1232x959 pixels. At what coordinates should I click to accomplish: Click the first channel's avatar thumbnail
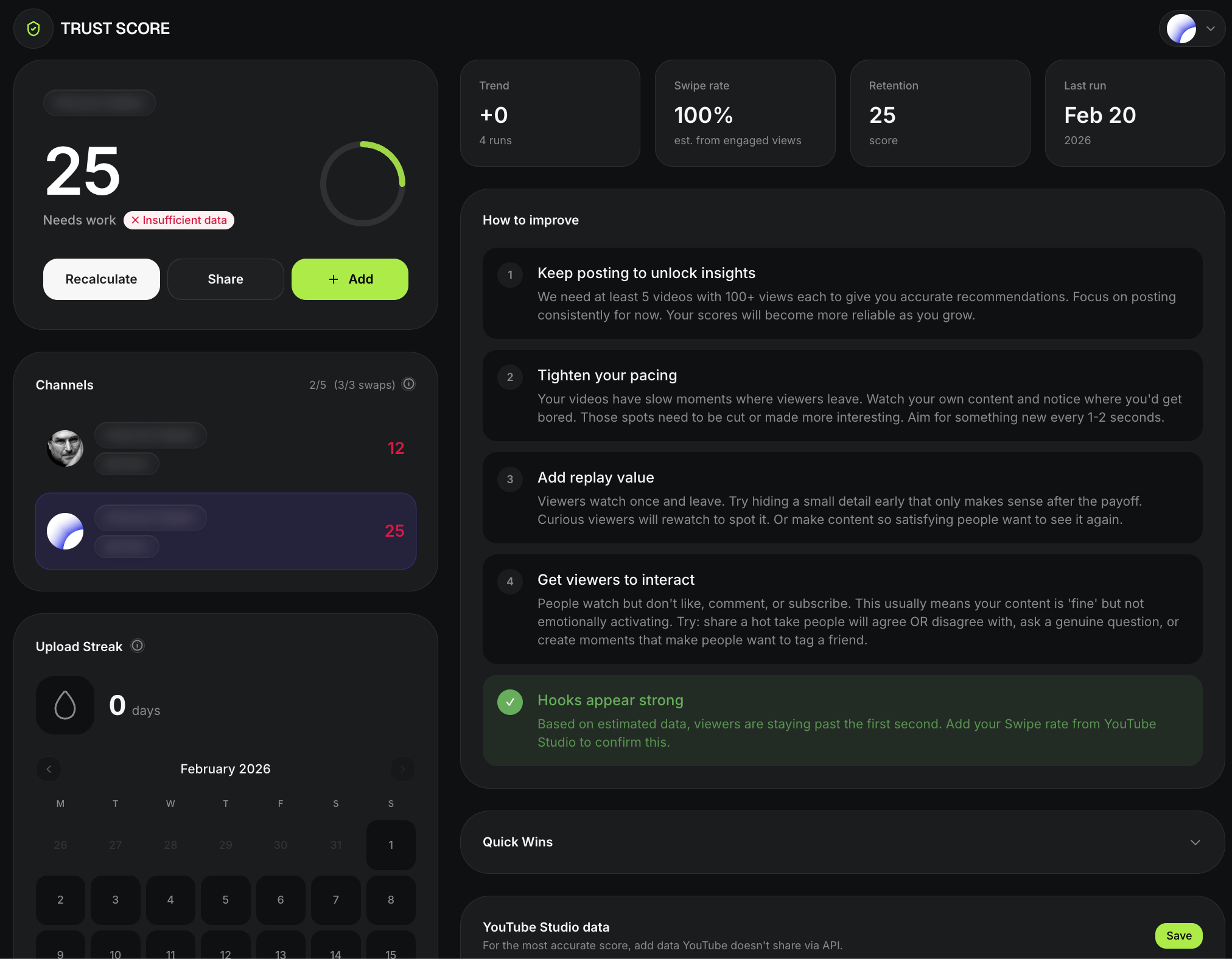[x=65, y=448]
